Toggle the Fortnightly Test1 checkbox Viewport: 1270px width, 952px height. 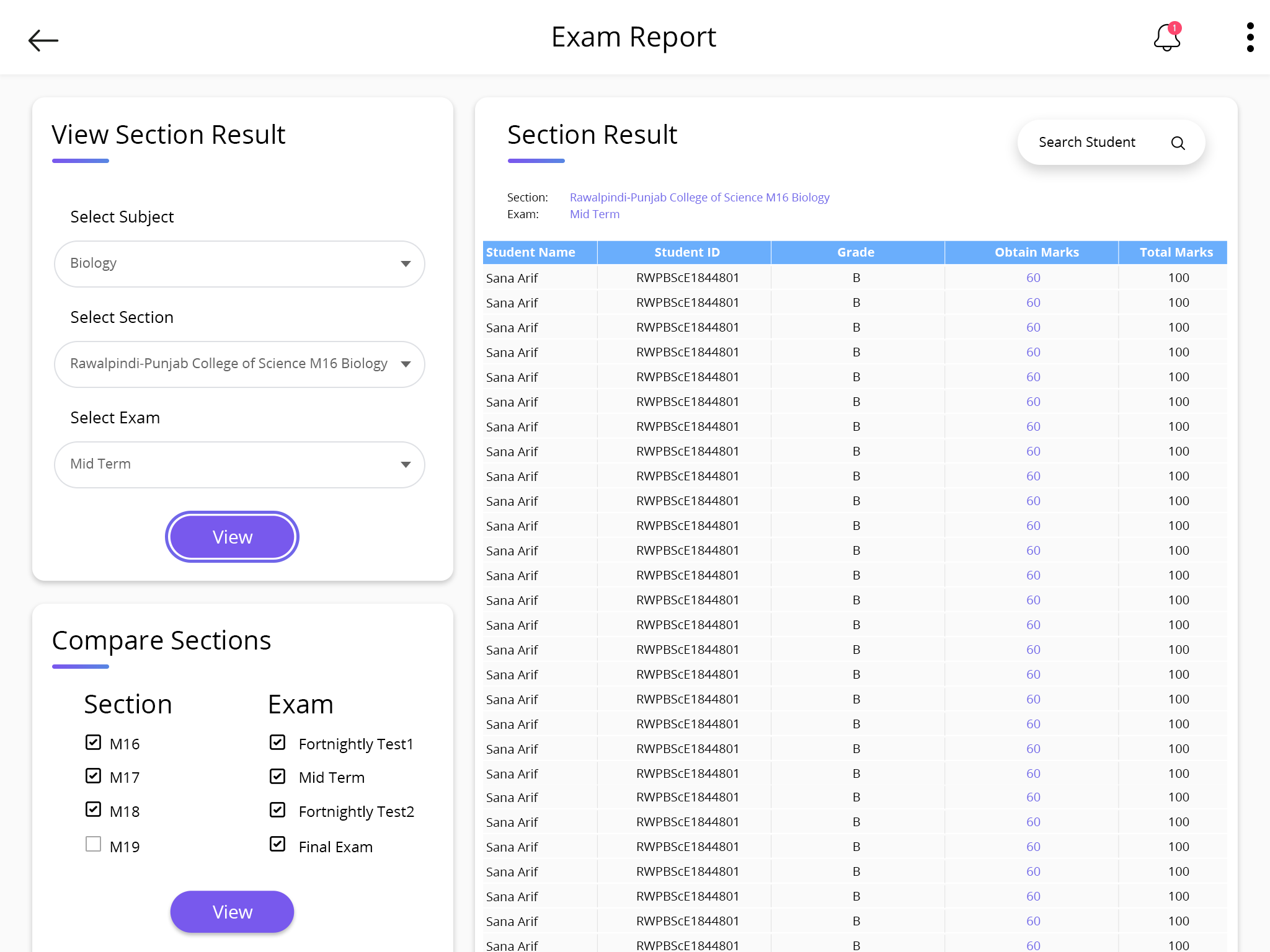click(x=278, y=743)
